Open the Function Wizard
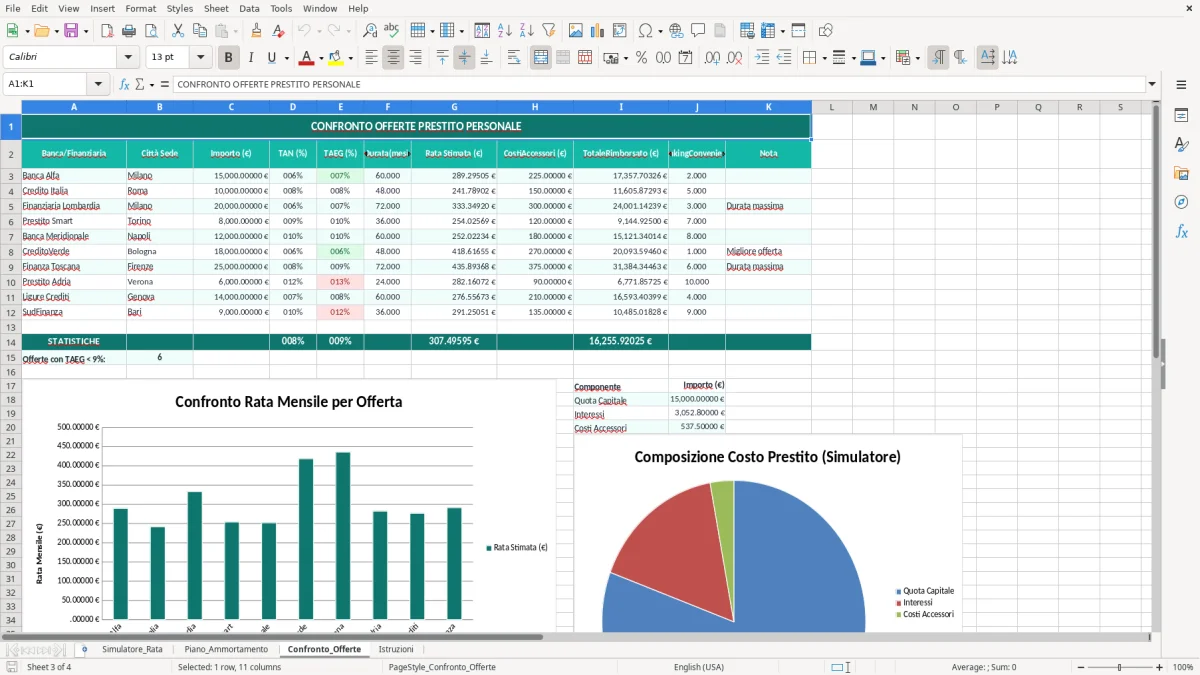Viewport: 1200px width, 675px height. (124, 84)
